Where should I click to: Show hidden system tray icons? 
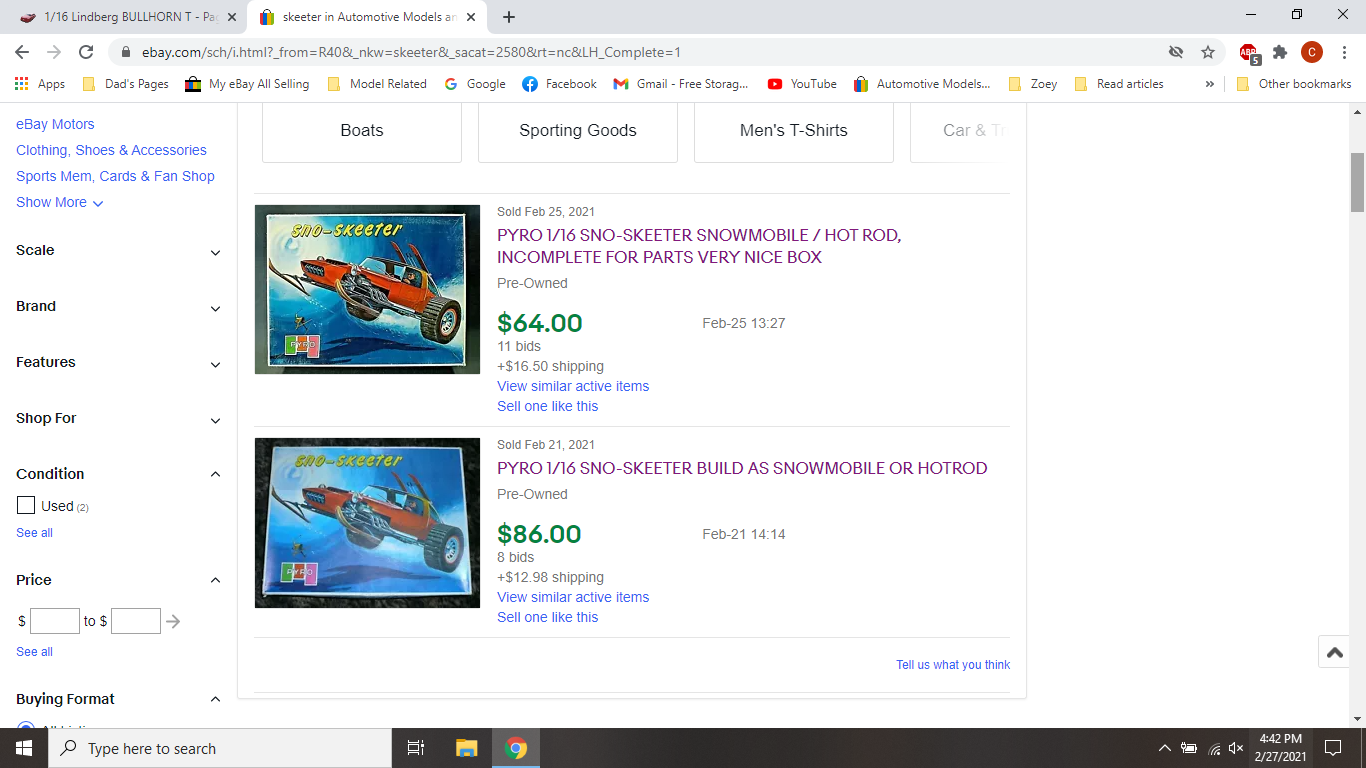[x=1164, y=748]
